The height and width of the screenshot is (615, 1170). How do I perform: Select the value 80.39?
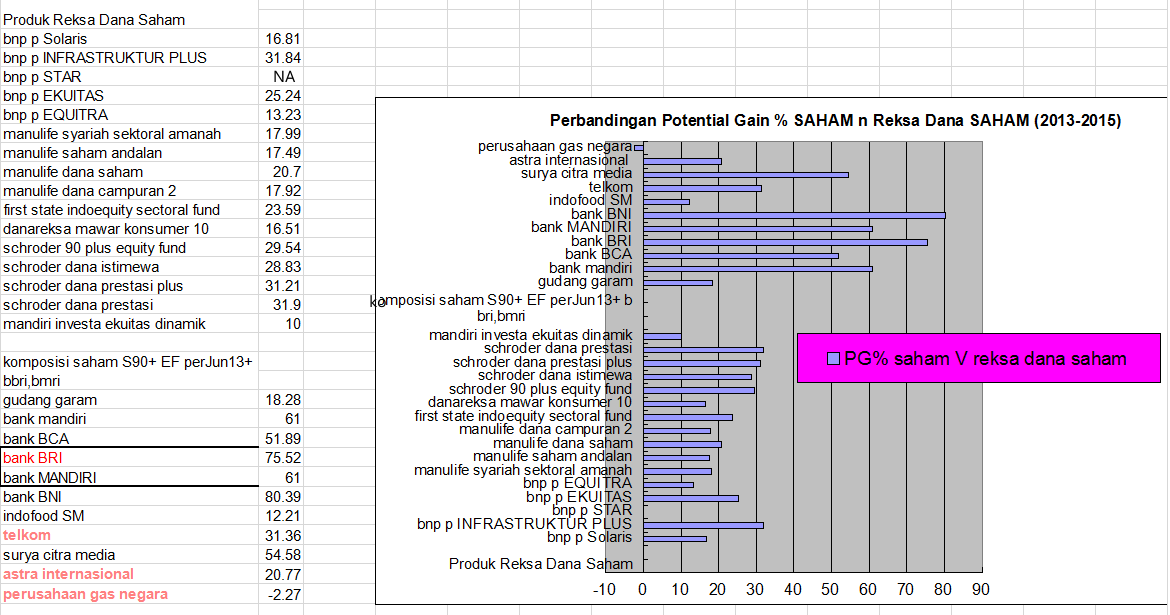tap(281, 497)
